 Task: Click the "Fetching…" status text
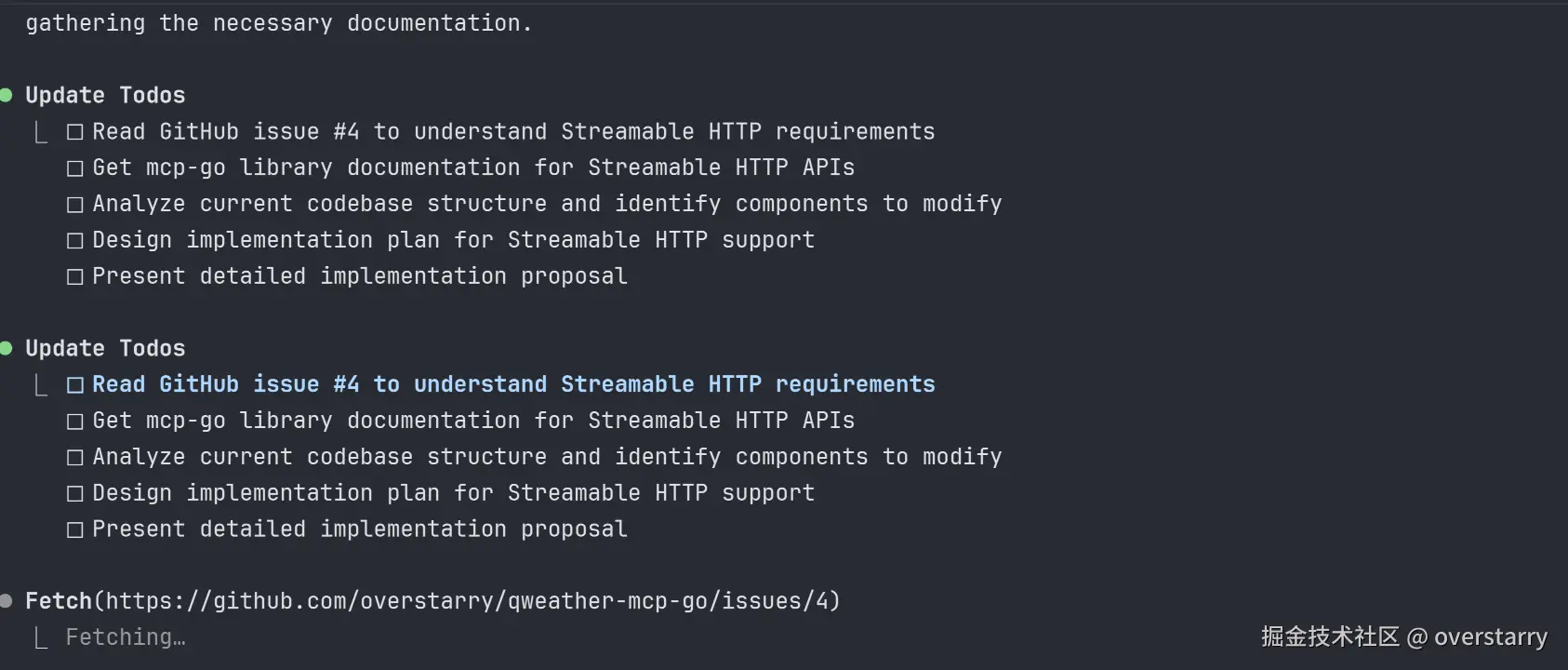point(126,637)
